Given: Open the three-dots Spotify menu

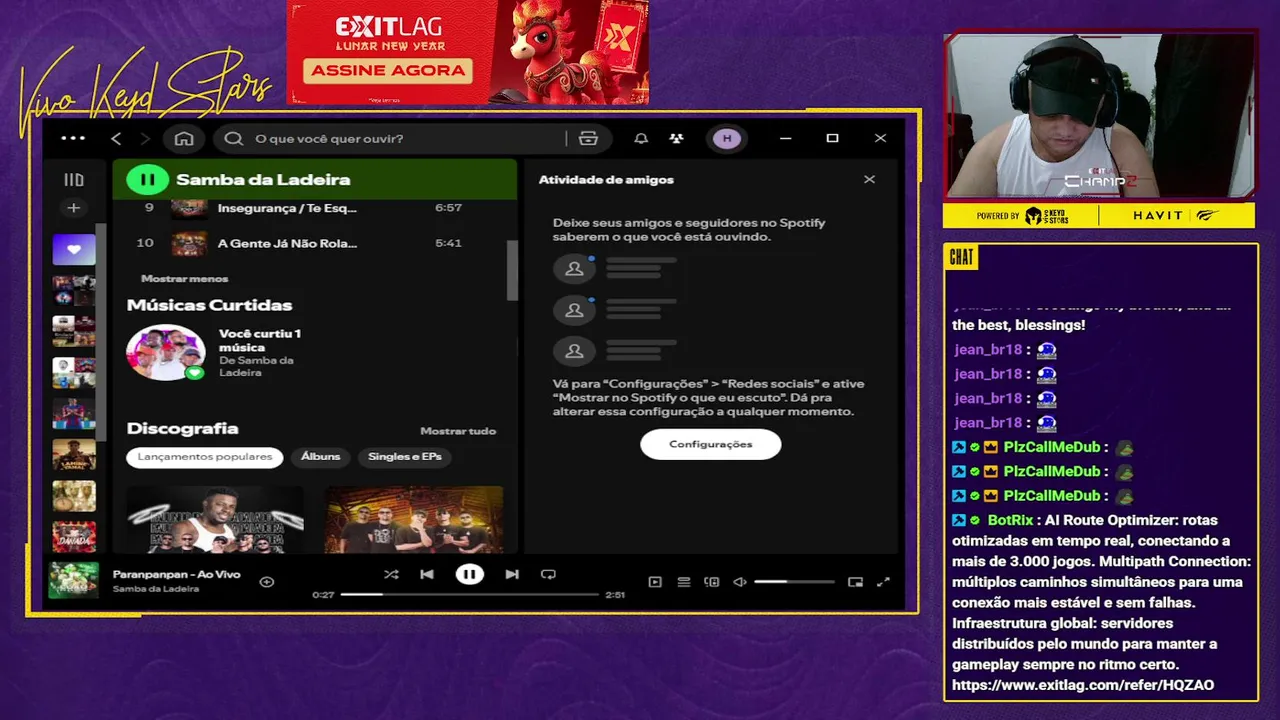Looking at the screenshot, I should point(73,138).
